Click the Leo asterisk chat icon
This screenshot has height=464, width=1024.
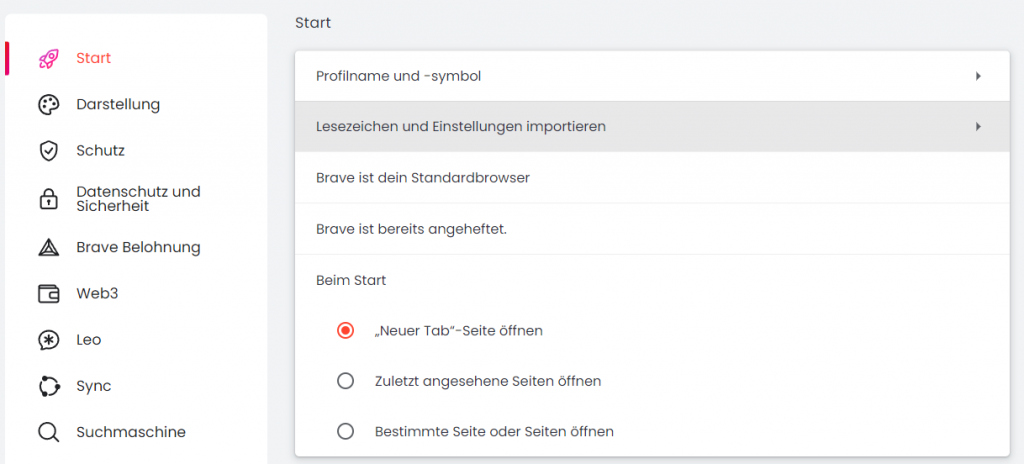pos(48,340)
